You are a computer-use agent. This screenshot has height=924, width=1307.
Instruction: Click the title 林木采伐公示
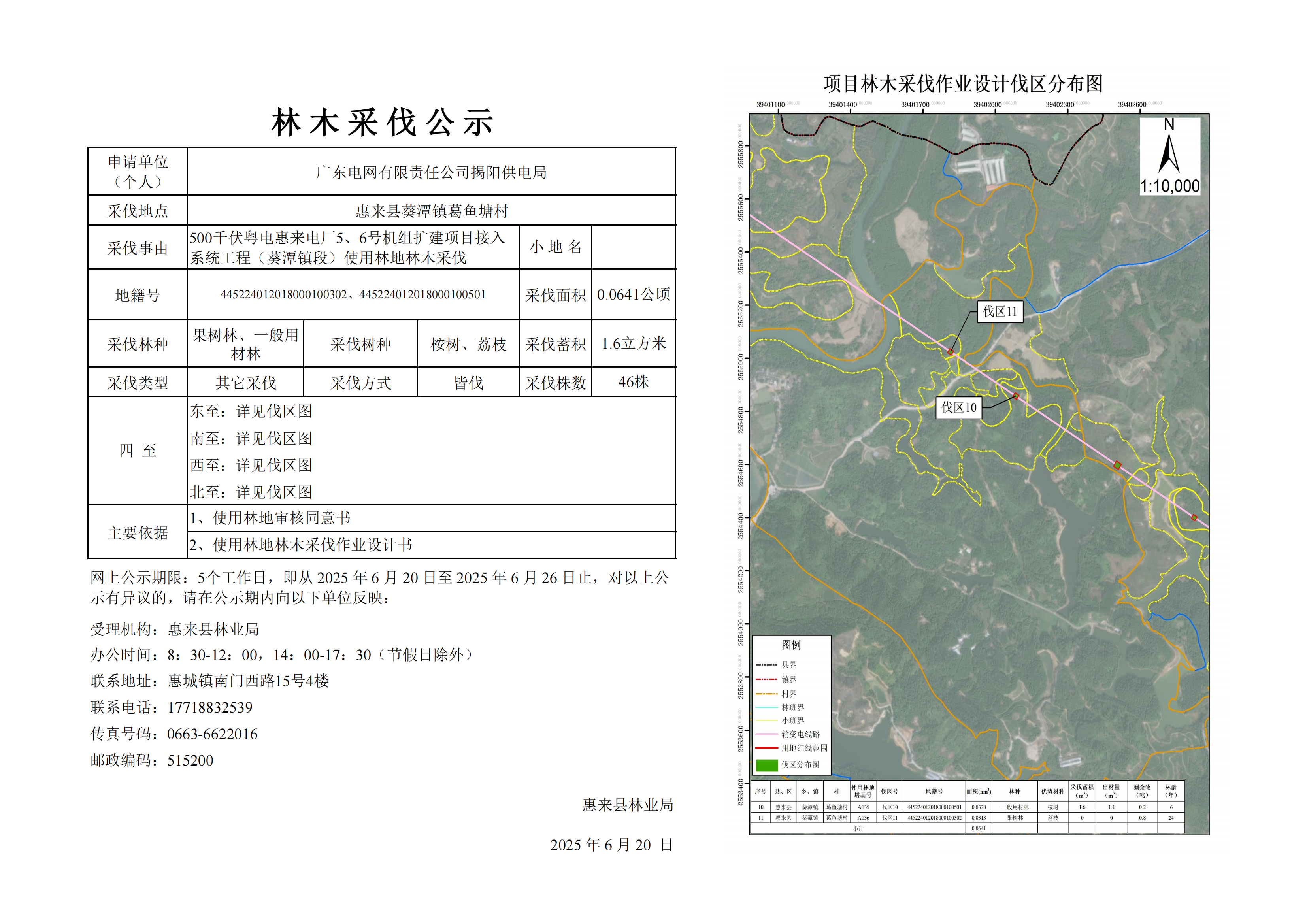382,123
